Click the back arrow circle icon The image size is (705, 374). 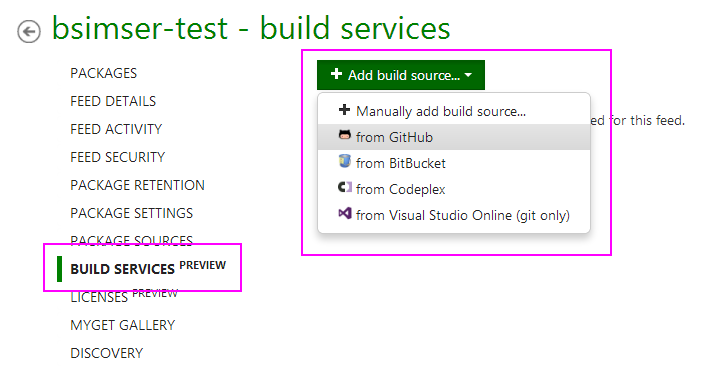(29, 32)
